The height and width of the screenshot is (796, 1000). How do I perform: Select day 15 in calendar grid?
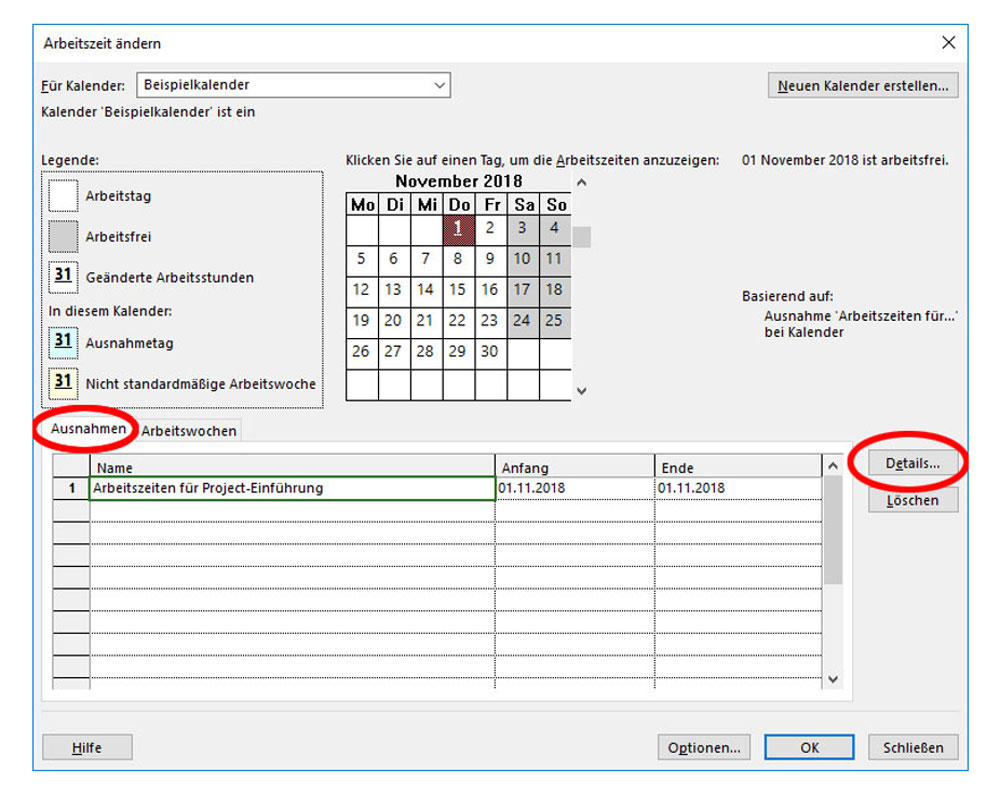tap(457, 290)
